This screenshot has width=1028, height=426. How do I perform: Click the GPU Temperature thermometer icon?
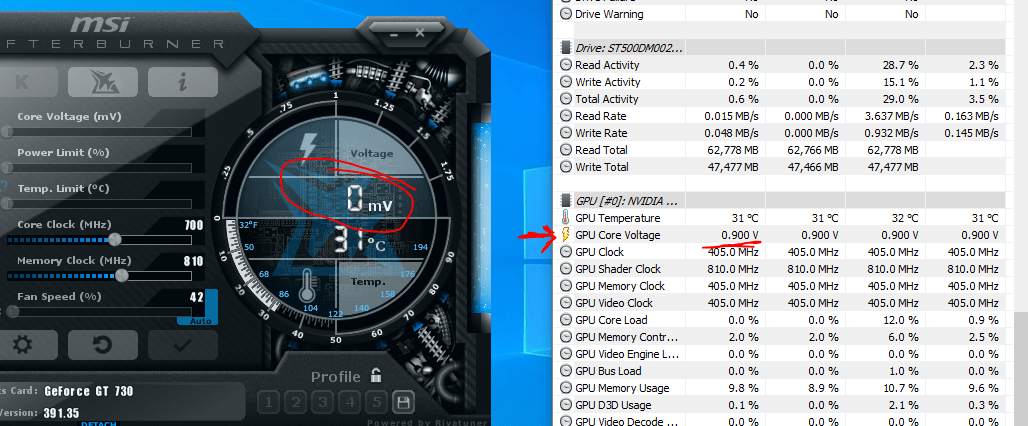click(x=566, y=218)
